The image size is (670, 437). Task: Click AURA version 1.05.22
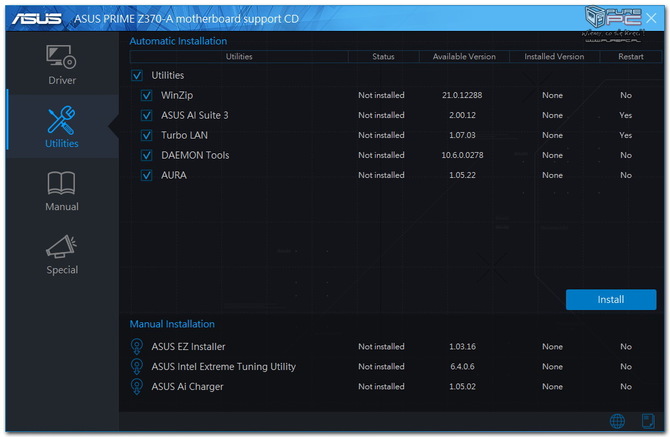click(462, 175)
